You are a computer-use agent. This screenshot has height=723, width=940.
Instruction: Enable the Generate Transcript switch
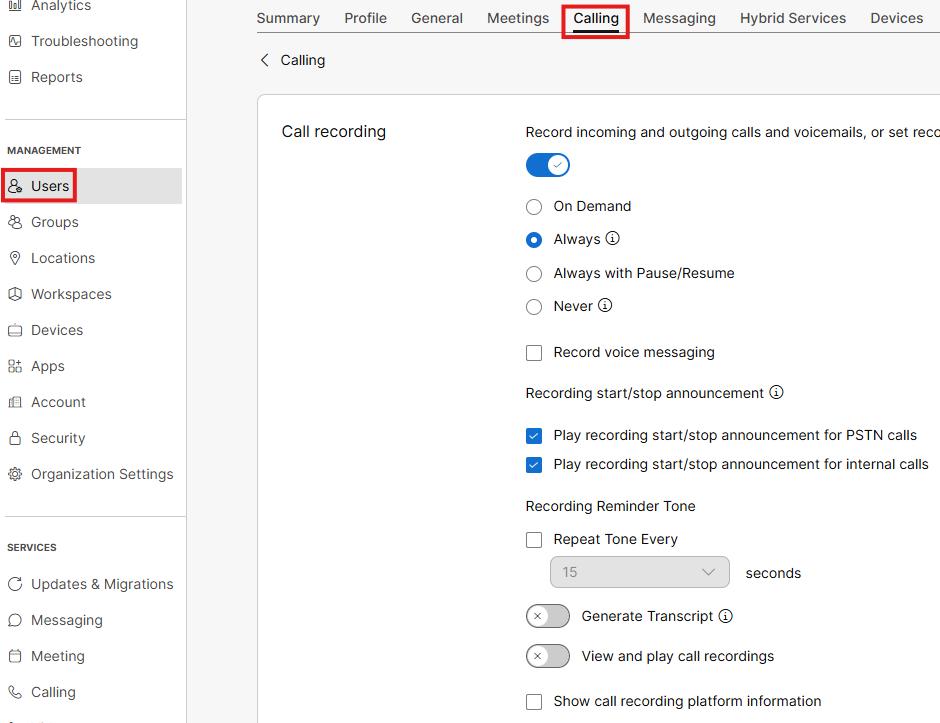click(x=548, y=616)
